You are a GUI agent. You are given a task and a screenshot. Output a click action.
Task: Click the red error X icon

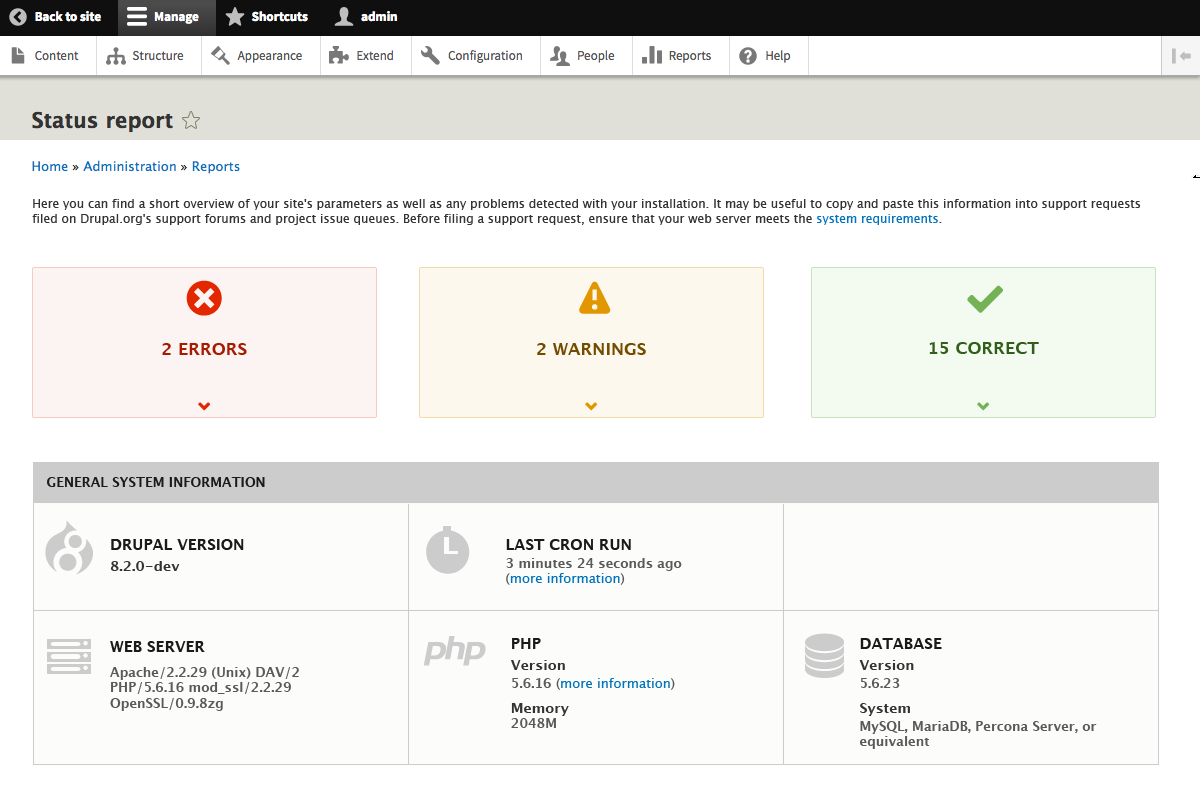tap(204, 297)
